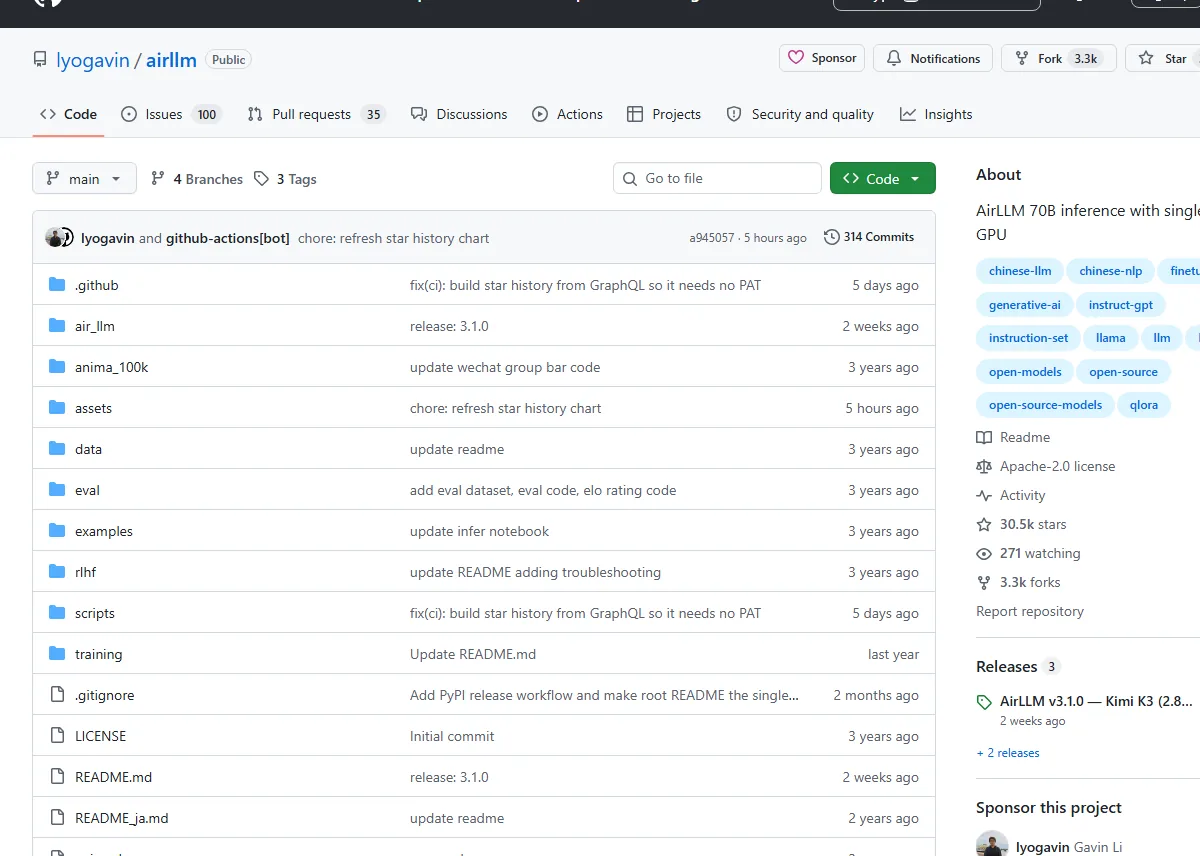This screenshot has width=1200, height=856.
Task: Click commit message 'update infer notebook'
Action: (480, 531)
